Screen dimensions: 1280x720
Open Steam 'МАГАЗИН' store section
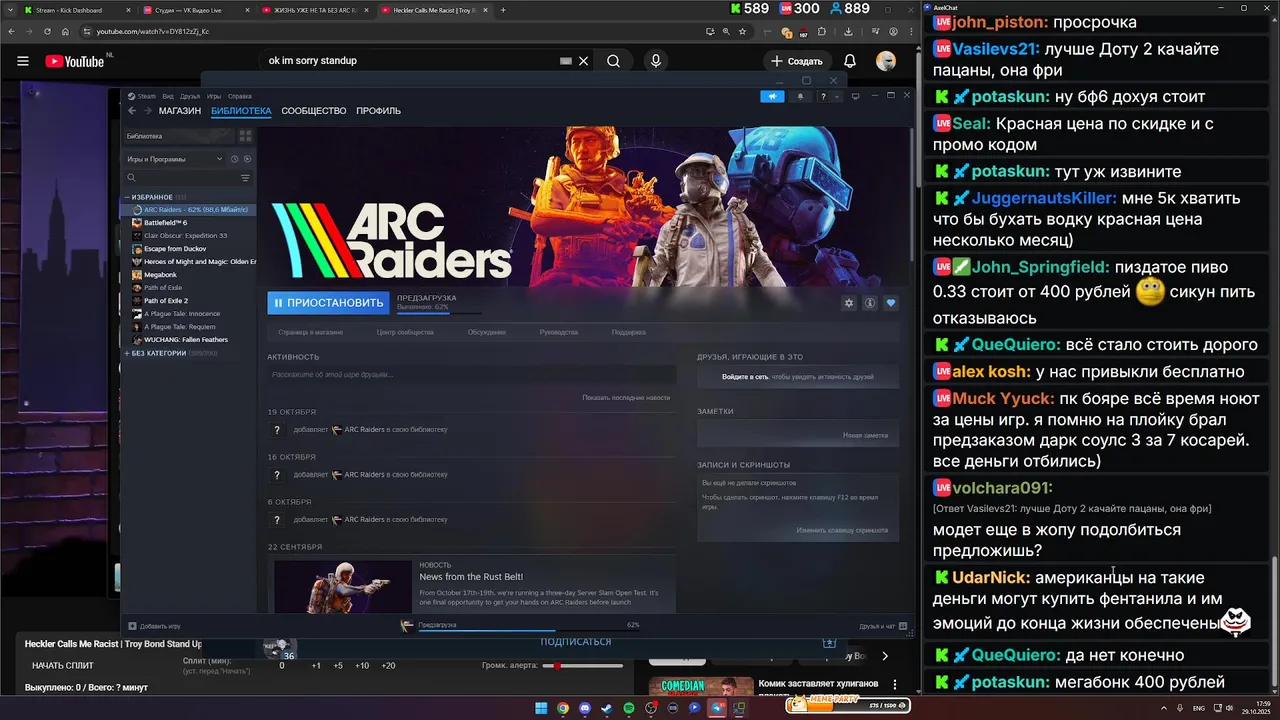tap(180, 111)
